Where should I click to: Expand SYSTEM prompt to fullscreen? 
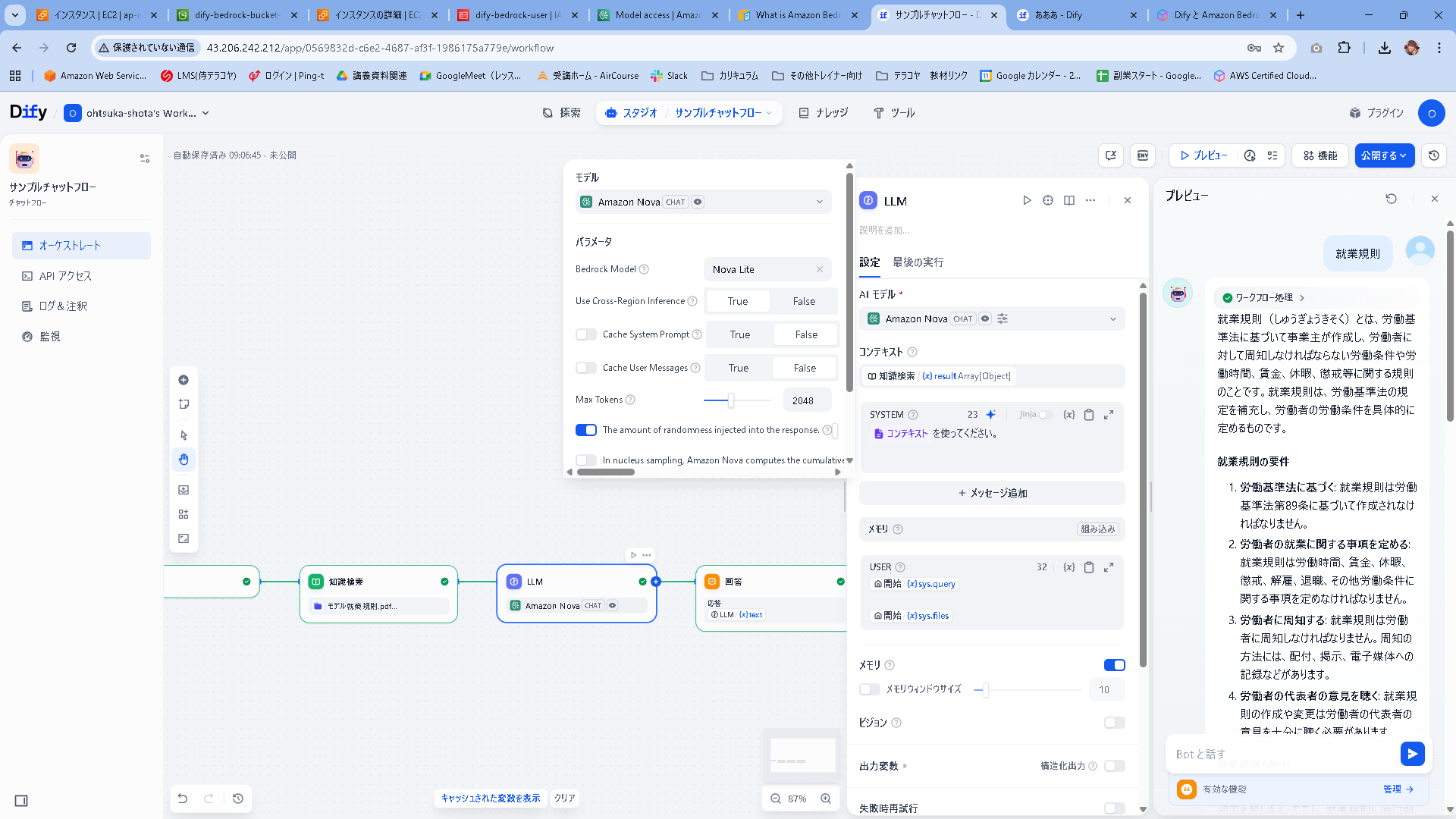(x=1109, y=415)
